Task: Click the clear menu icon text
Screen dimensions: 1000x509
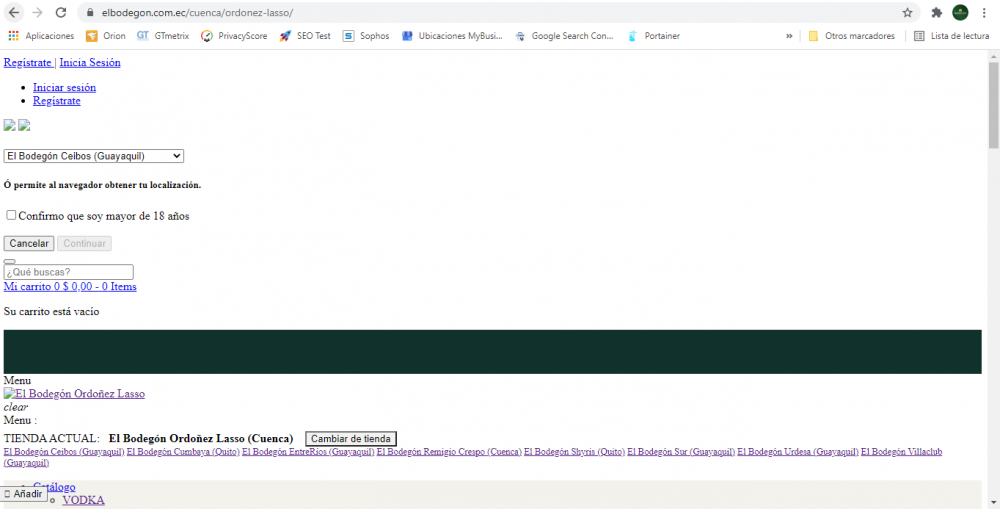Action: [16, 407]
